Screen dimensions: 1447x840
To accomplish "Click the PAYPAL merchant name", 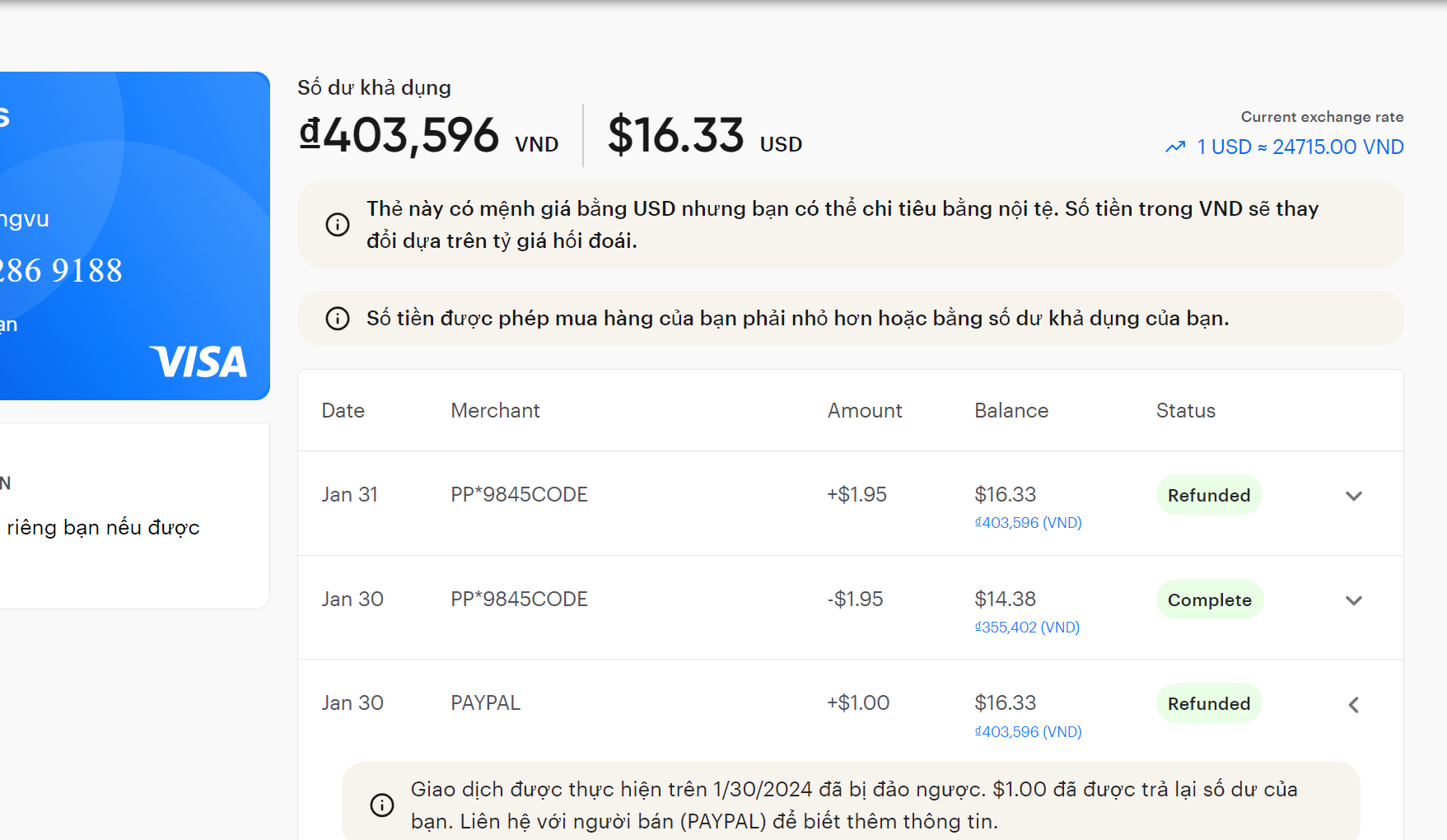I will click(x=485, y=703).
